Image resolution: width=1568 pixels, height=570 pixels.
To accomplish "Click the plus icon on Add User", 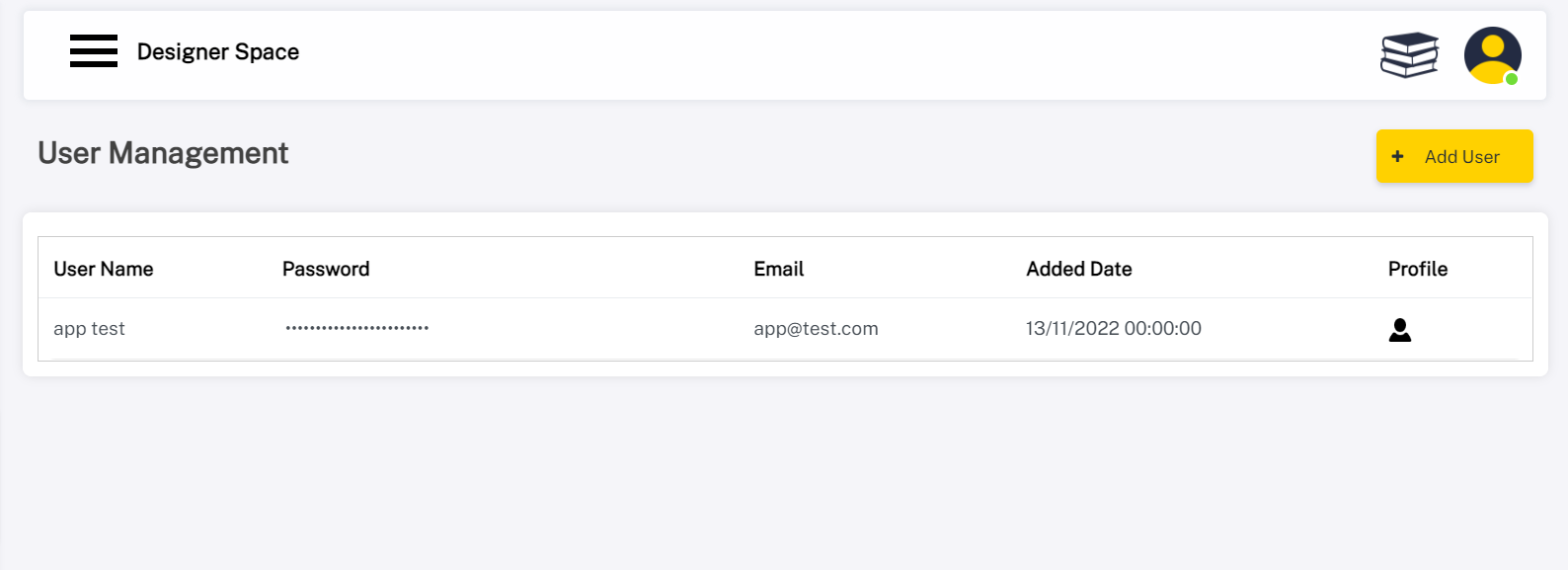I will click(x=1397, y=156).
